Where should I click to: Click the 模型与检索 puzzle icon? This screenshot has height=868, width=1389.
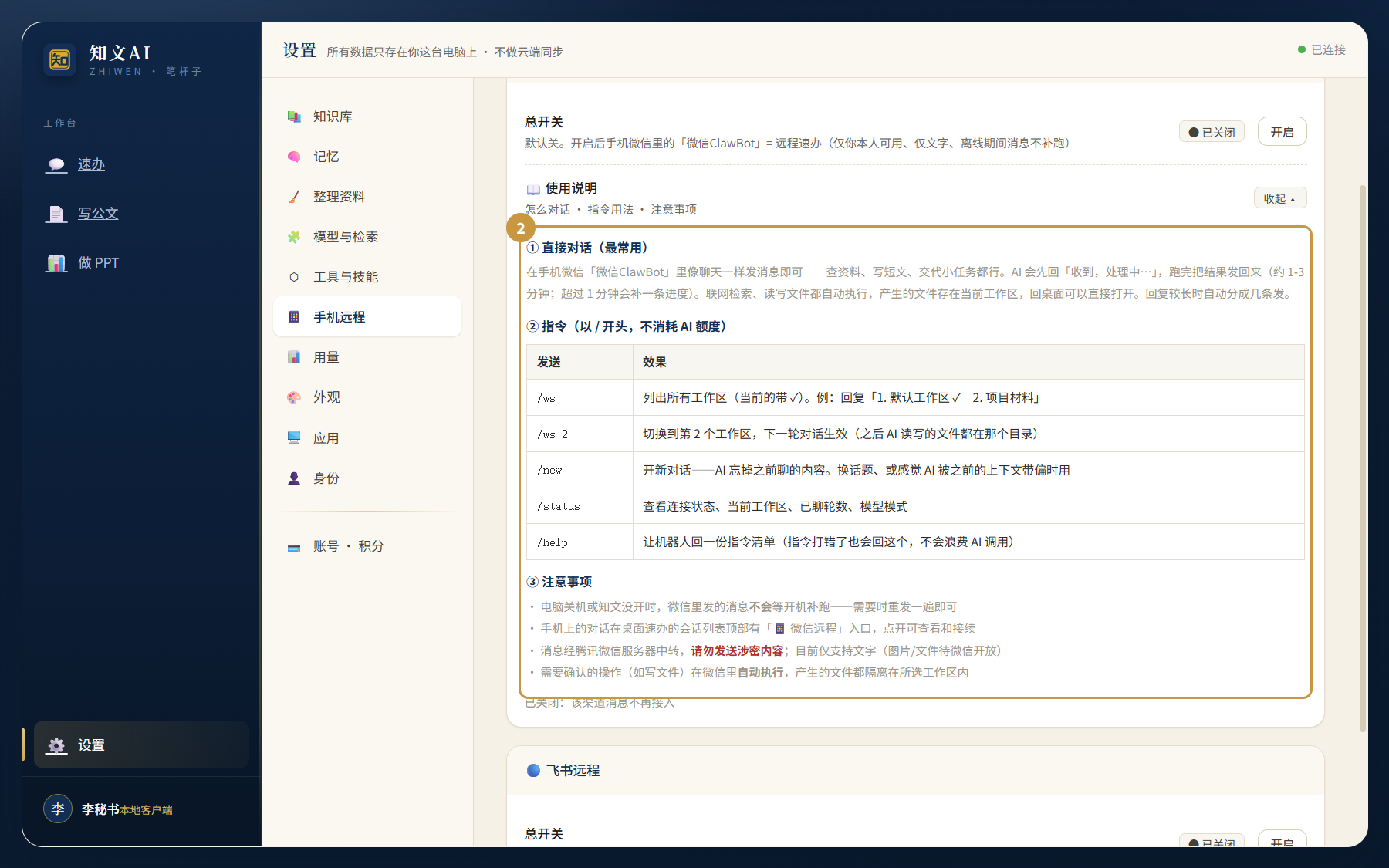[294, 237]
